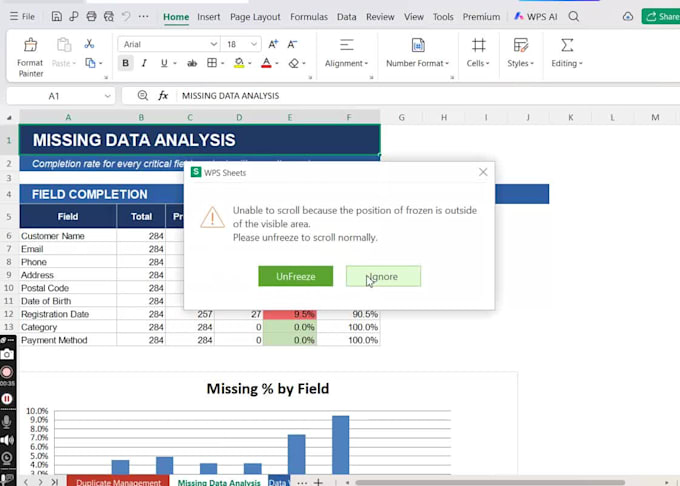Switch to the Data tab
The image size is (680, 486).
tap(347, 17)
